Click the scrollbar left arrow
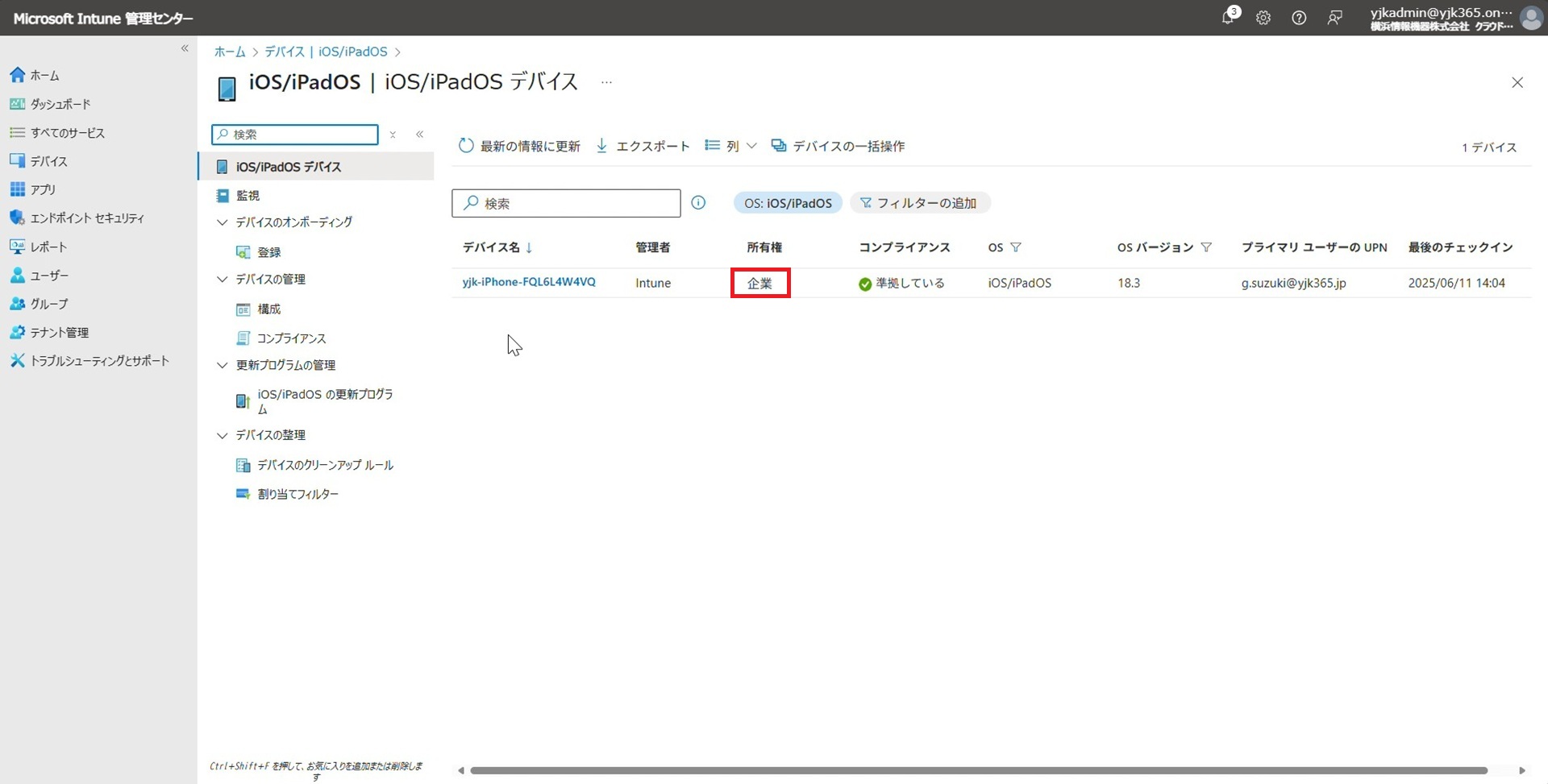 (x=460, y=770)
